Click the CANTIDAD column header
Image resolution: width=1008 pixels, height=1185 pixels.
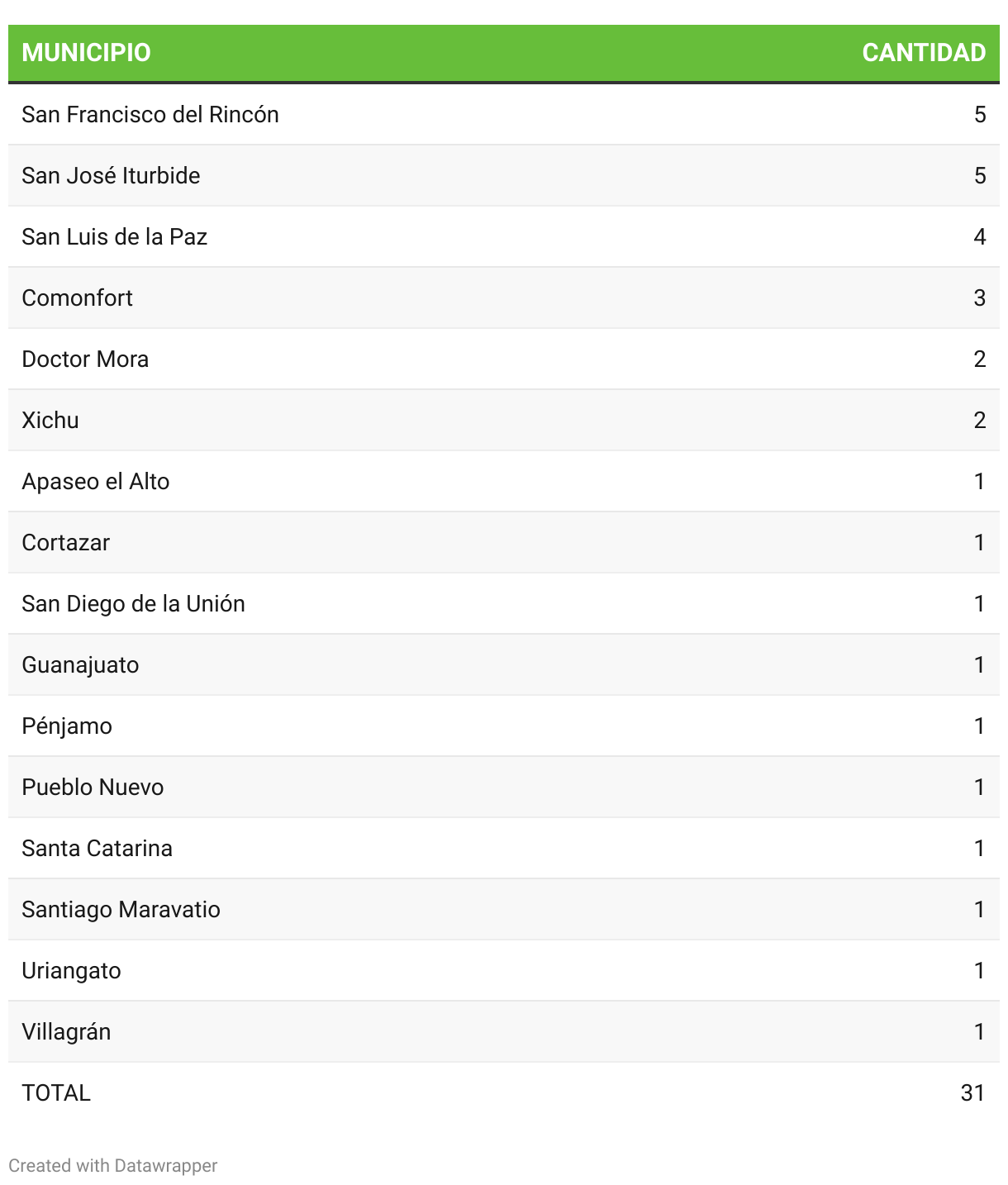pos(923,53)
